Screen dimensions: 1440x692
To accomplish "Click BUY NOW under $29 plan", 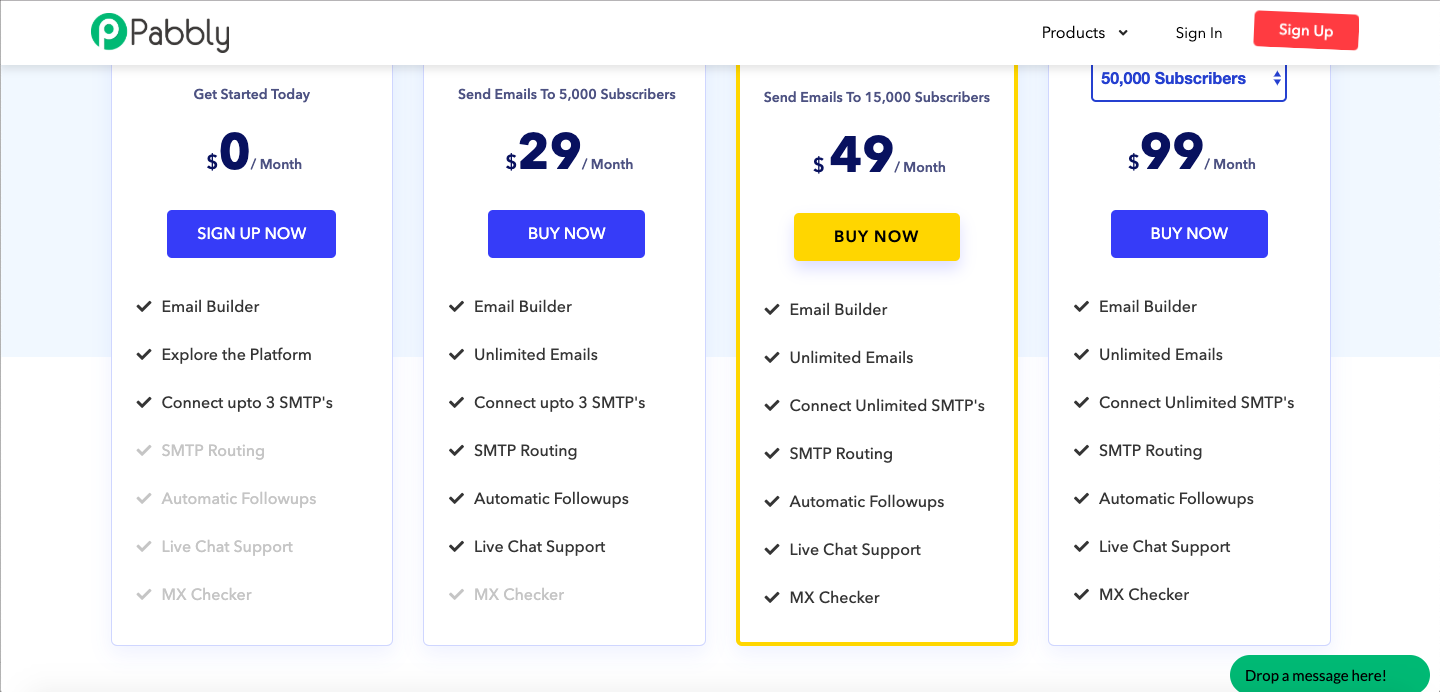I will click(566, 234).
